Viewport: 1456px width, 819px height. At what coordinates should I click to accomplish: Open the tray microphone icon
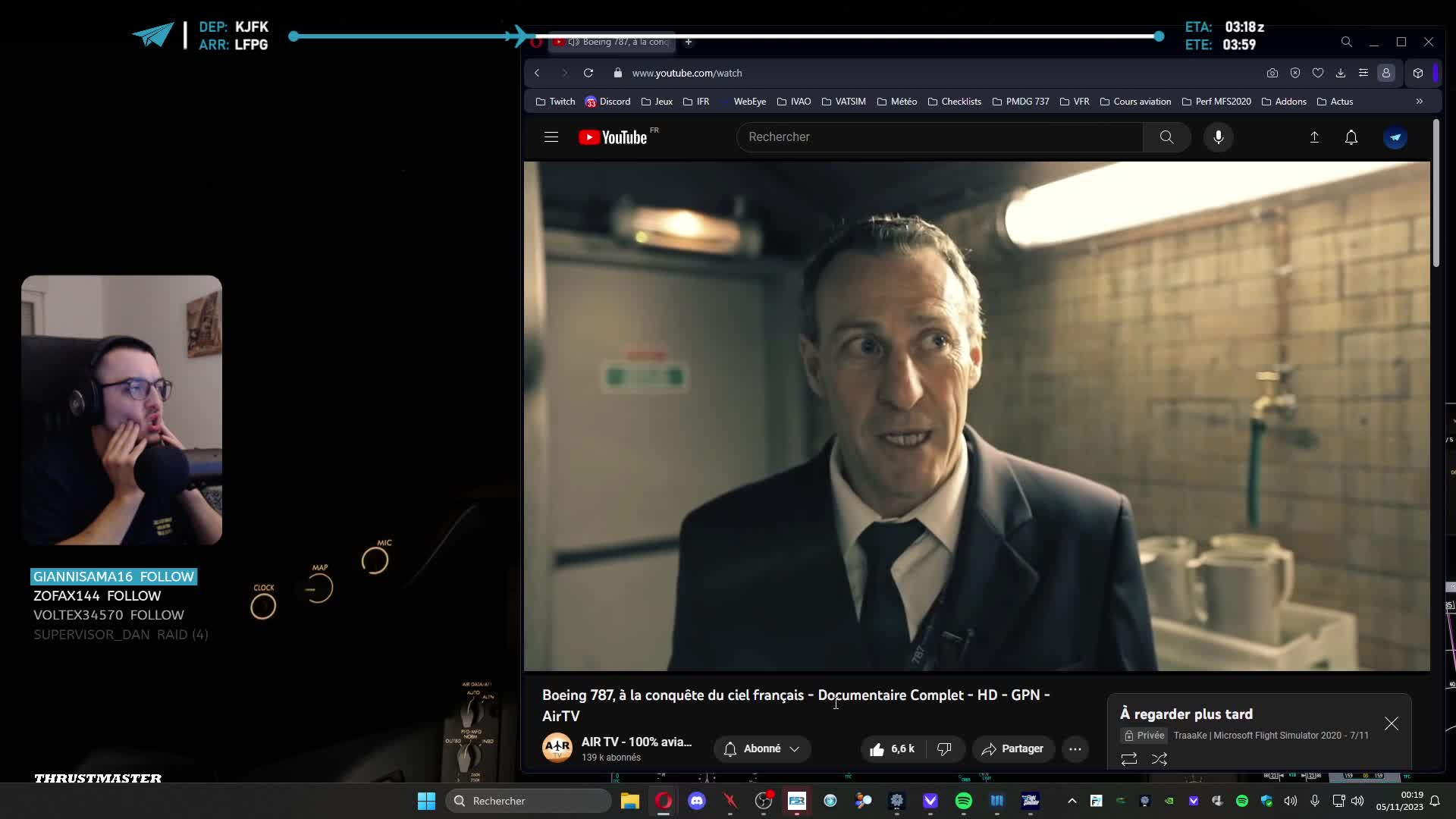click(1315, 801)
